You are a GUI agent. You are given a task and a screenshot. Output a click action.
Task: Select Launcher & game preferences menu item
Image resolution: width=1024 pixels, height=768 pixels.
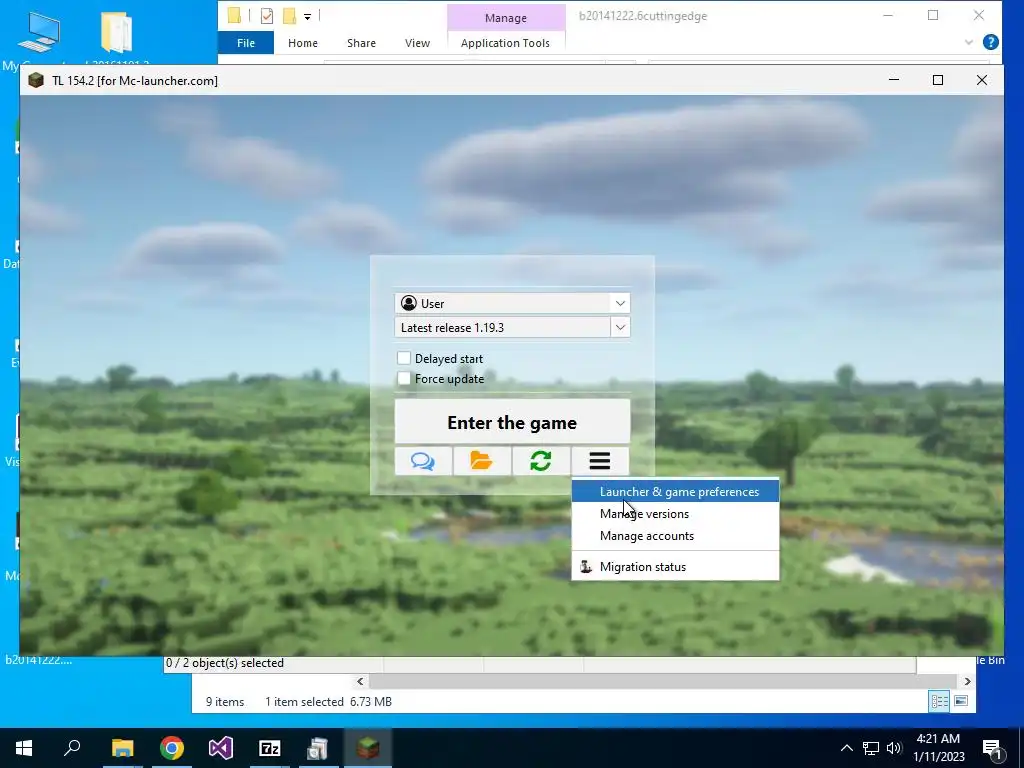coord(675,492)
